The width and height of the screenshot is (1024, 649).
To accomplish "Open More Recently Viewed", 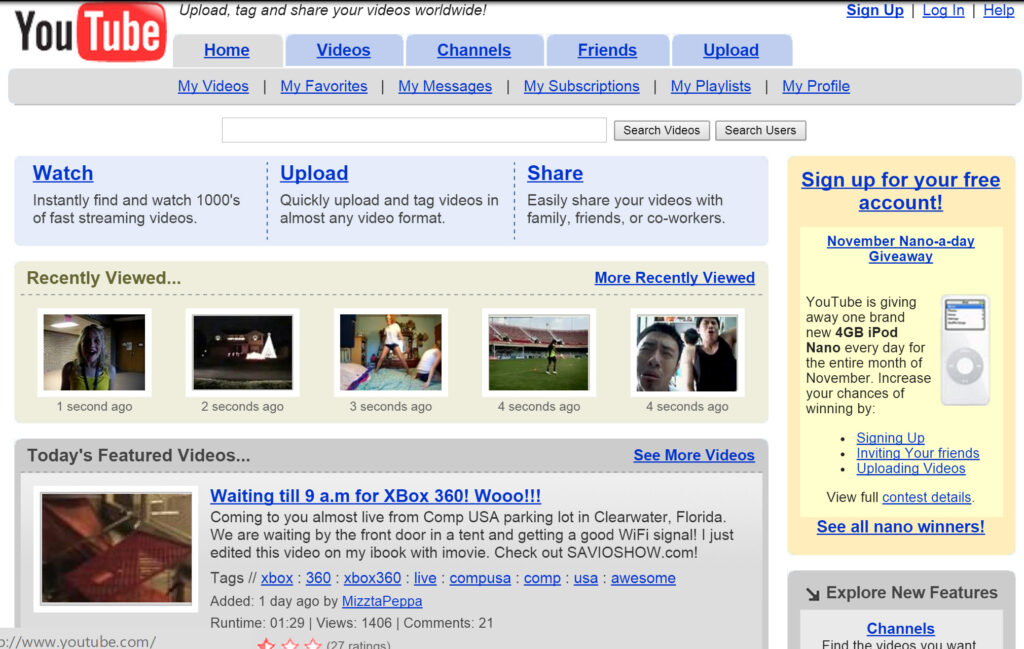I will point(675,278).
